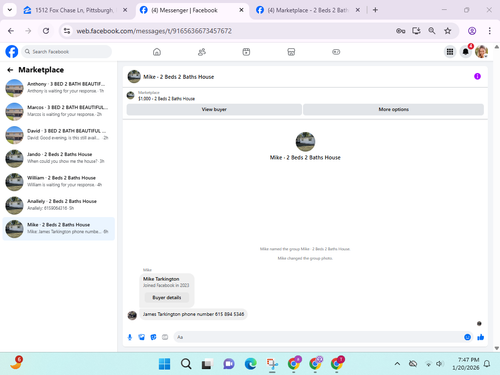Open the Marketplace storefront icon

(291, 52)
